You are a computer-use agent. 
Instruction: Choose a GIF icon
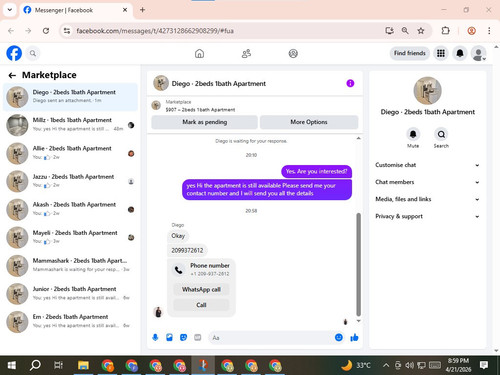pos(198,338)
